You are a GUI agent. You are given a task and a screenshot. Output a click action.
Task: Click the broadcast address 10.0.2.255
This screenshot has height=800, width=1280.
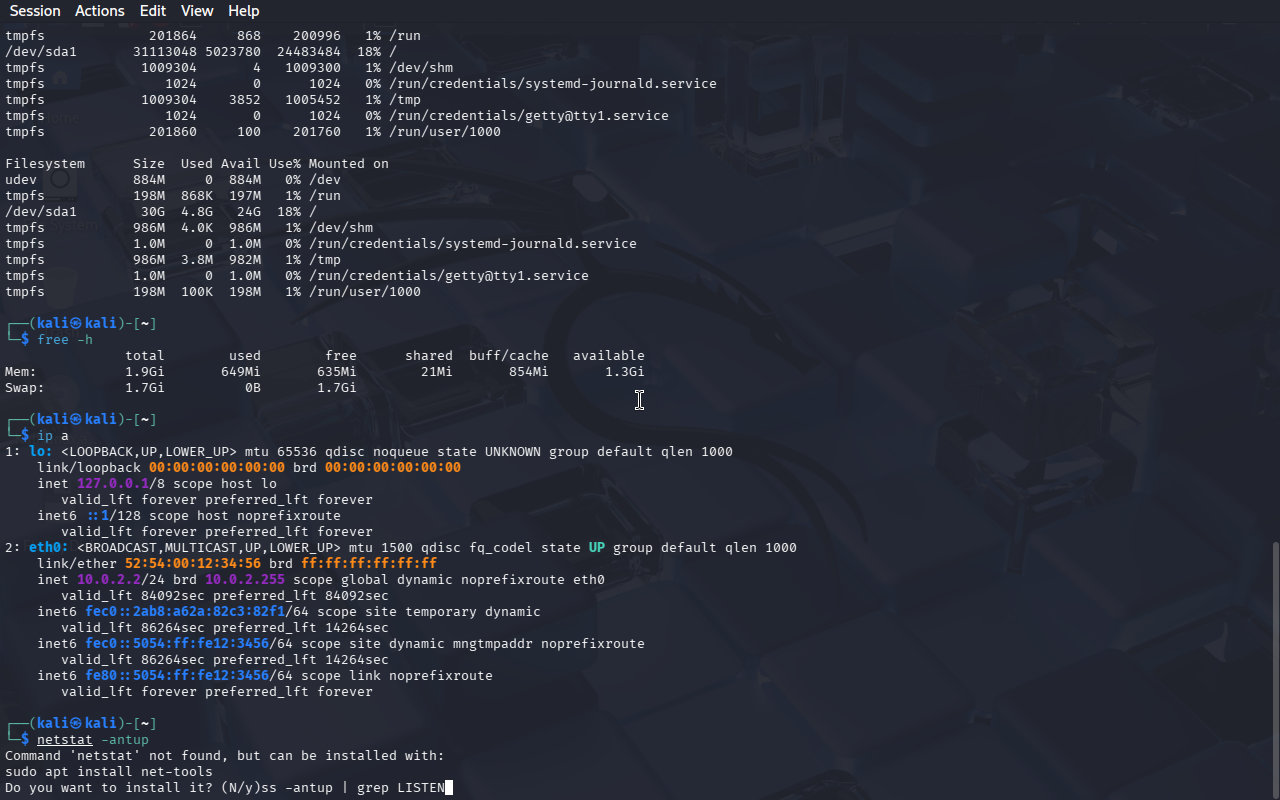245,580
